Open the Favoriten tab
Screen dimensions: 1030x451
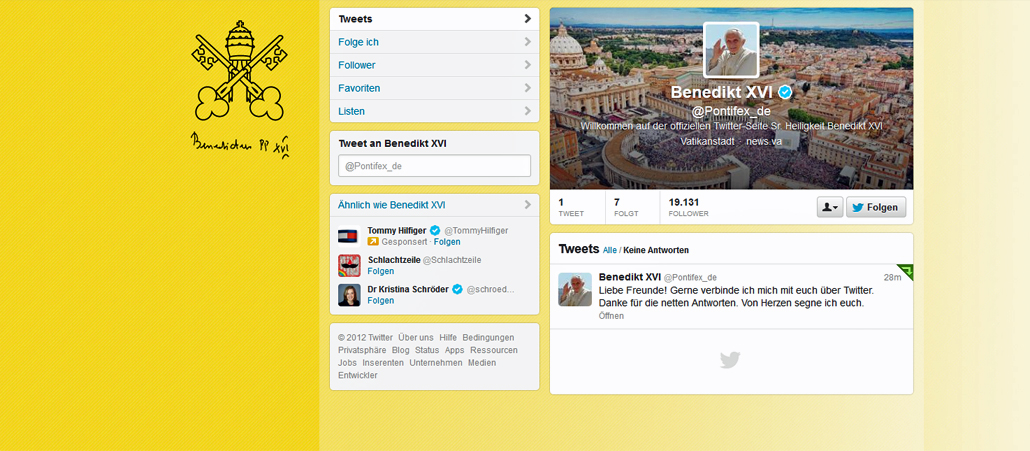[434, 88]
